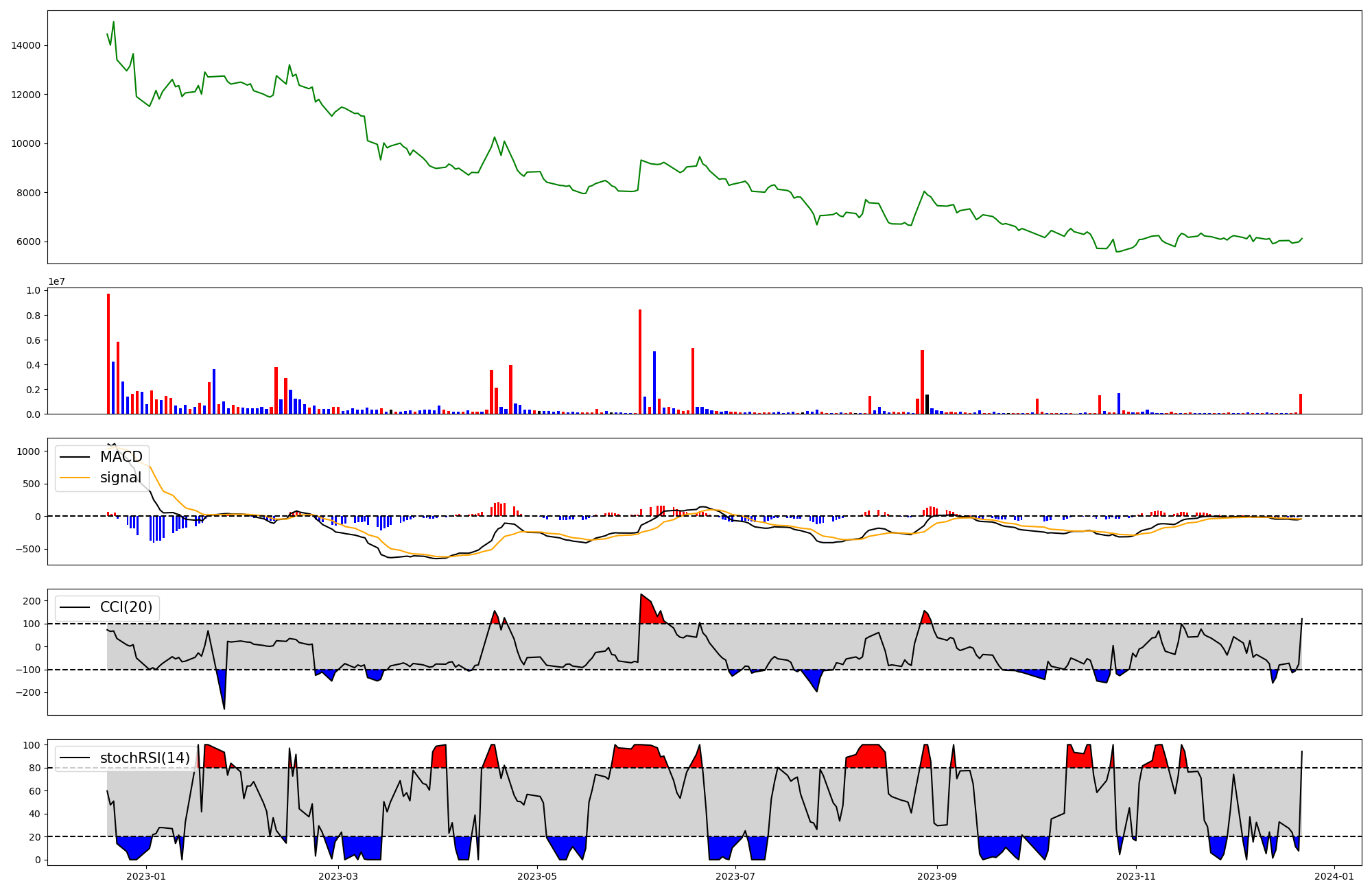This screenshot has height=892, width=1372.
Task: Click the highest red CCI peak above 200
Action: pos(643,607)
